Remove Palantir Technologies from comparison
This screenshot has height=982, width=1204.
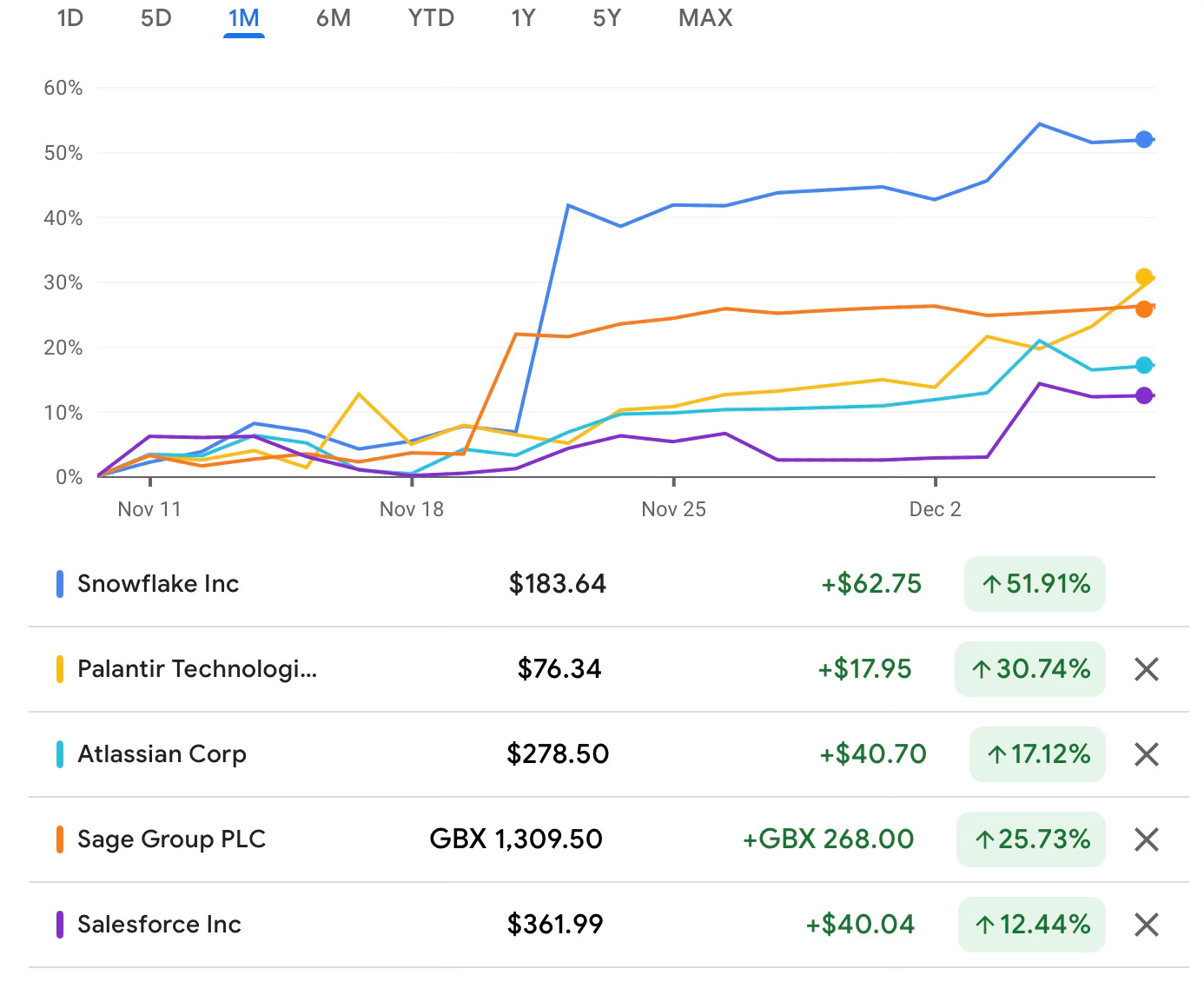coord(1147,669)
